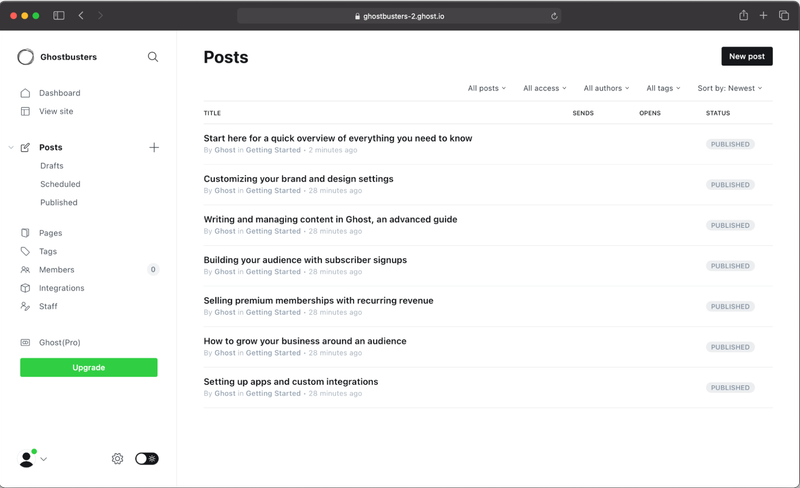The width and height of the screenshot is (800, 488).
Task: Click the Dashboard home icon
Action: 25,93
